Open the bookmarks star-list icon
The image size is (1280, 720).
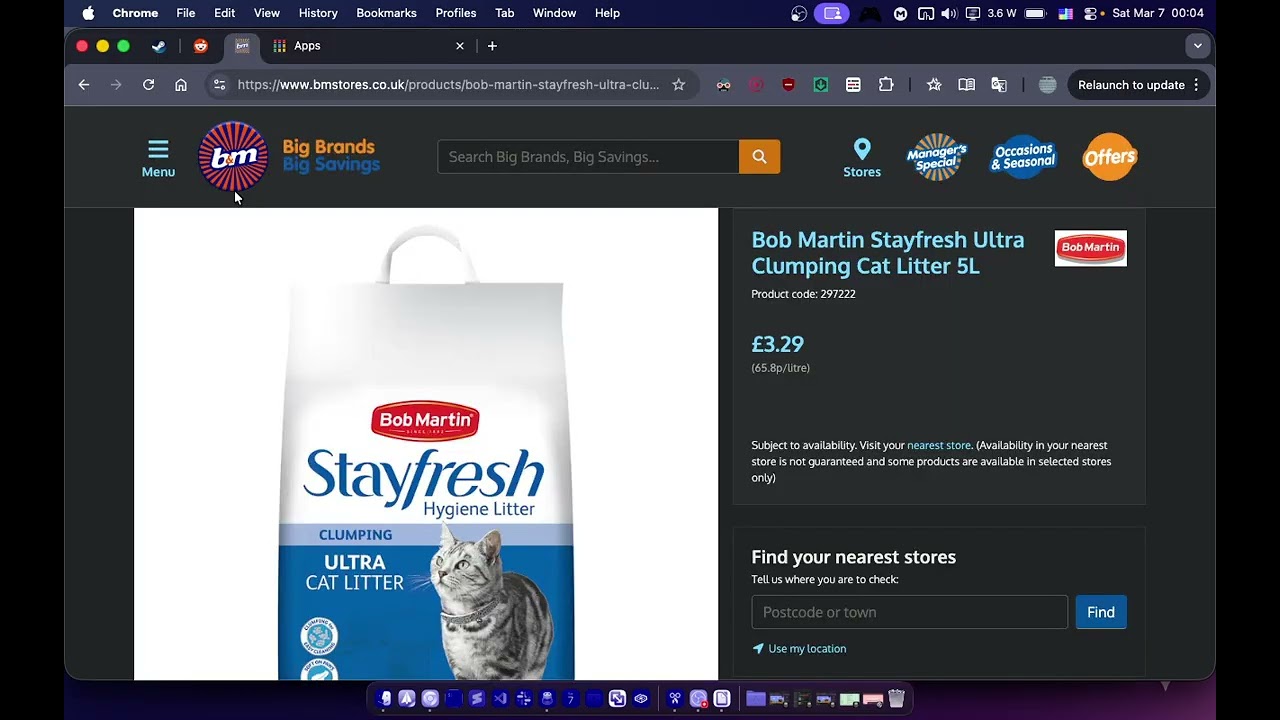point(934,85)
